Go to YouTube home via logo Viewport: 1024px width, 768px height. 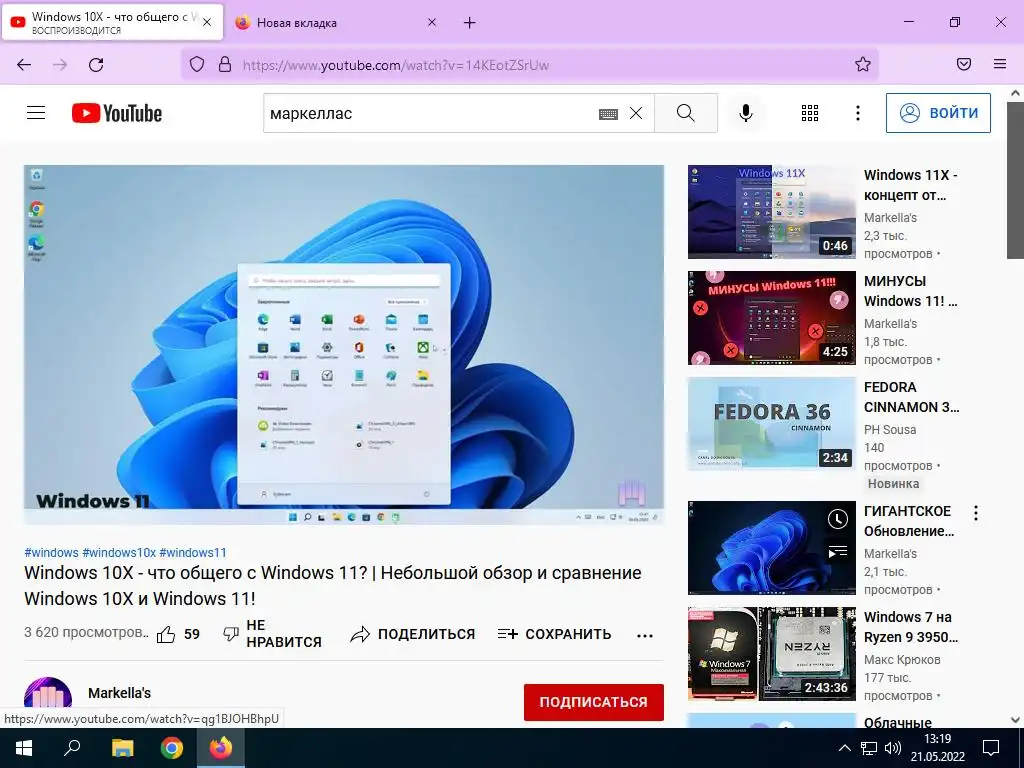click(117, 113)
